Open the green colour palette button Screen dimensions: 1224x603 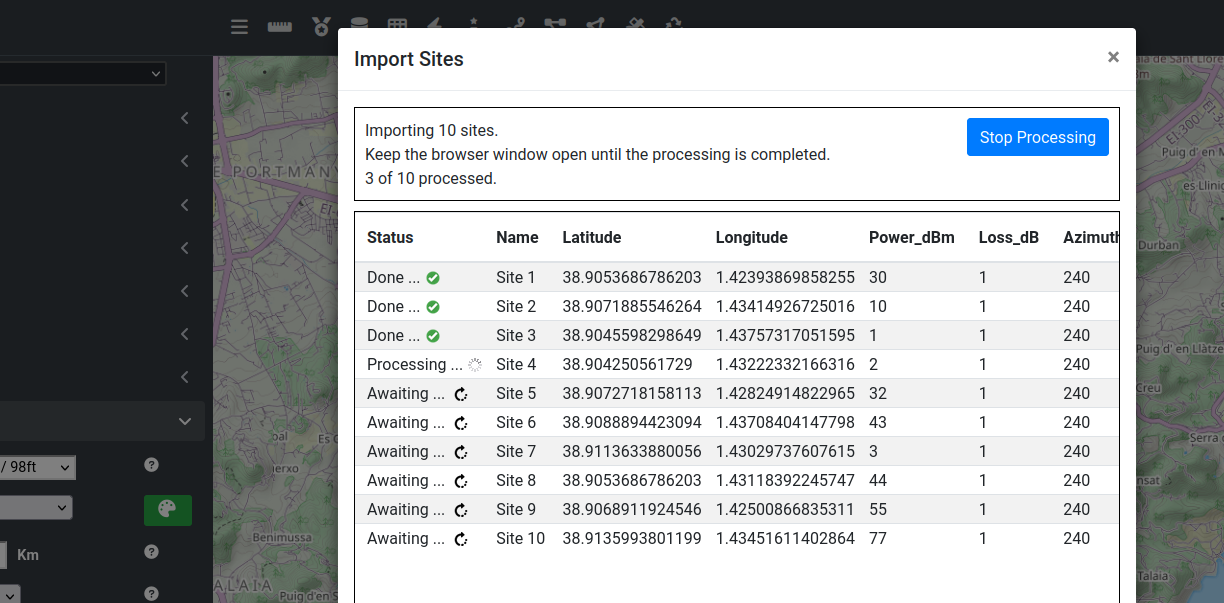(167, 510)
